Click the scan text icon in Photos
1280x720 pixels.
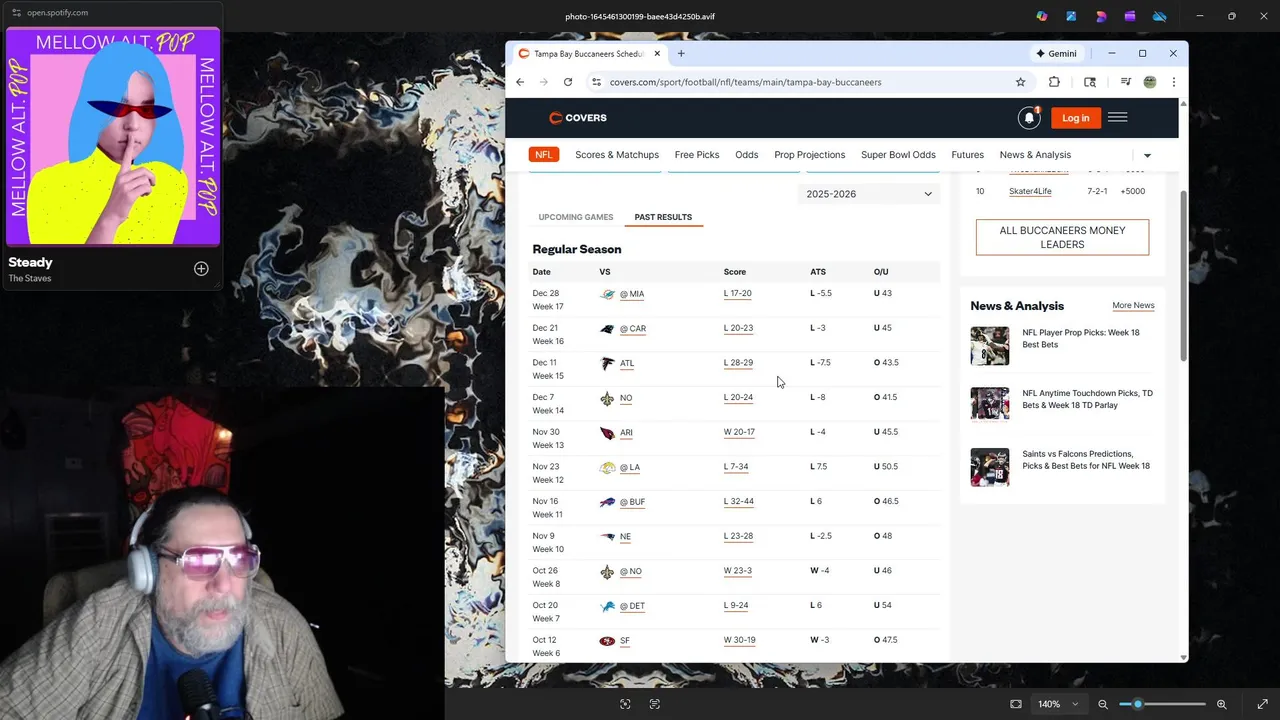pos(655,704)
